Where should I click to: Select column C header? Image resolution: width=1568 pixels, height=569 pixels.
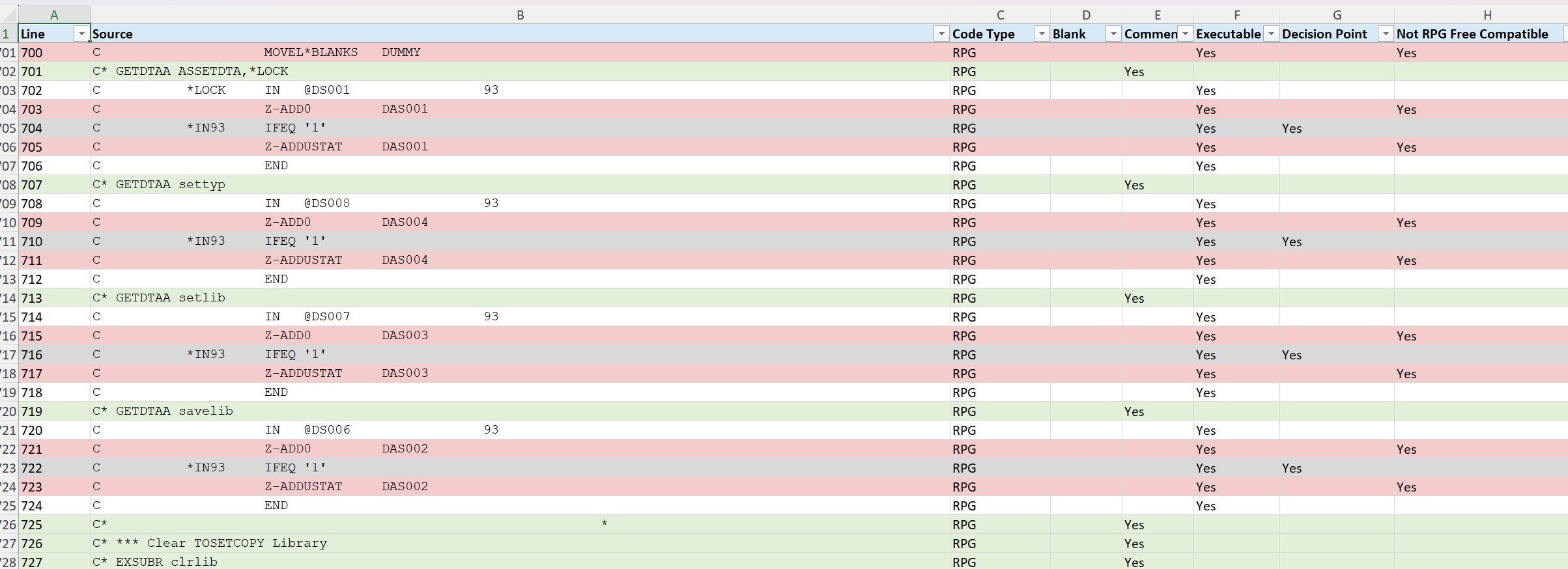point(1000,15)
